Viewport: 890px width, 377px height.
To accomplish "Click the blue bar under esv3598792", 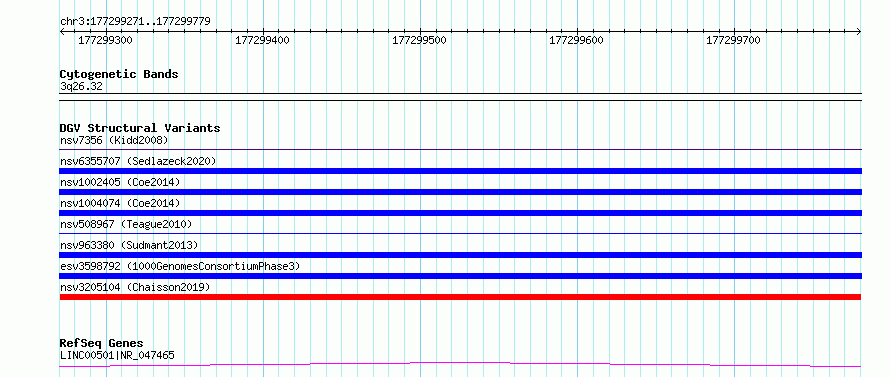I will [x=460, y=276].
